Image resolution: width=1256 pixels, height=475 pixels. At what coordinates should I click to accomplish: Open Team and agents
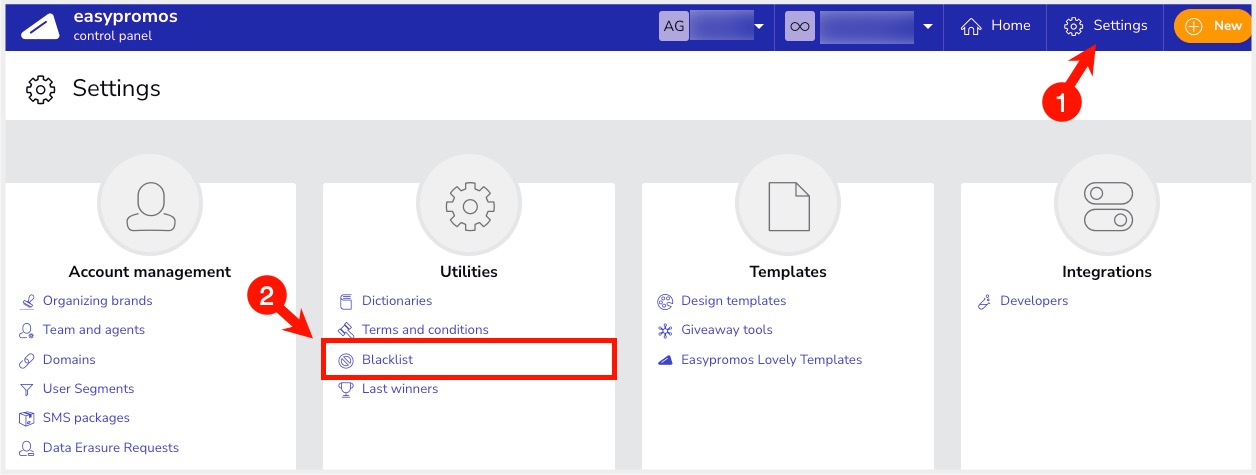click(x=93, y=330)
